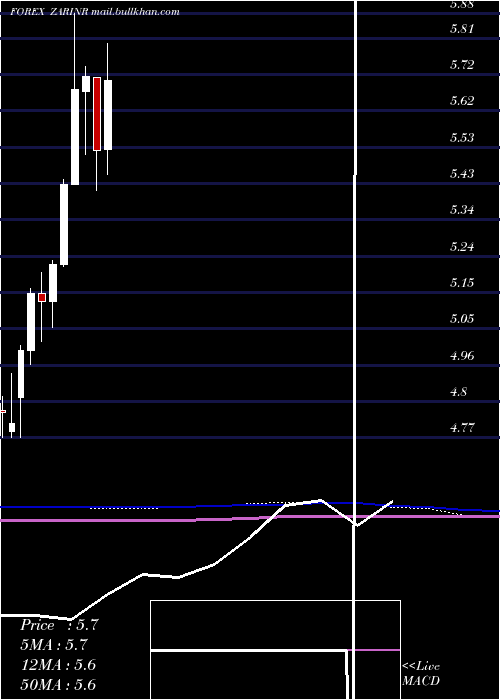Click the 5.81 price axis label
Viewport: 500px width, 700px height.
(x=461, y=29)
